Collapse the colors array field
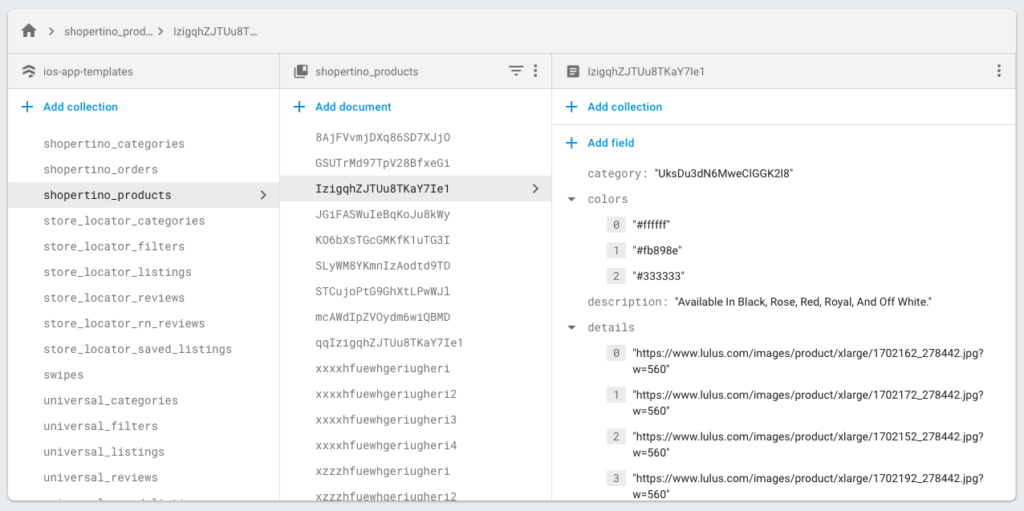 [x=571, y=199]
